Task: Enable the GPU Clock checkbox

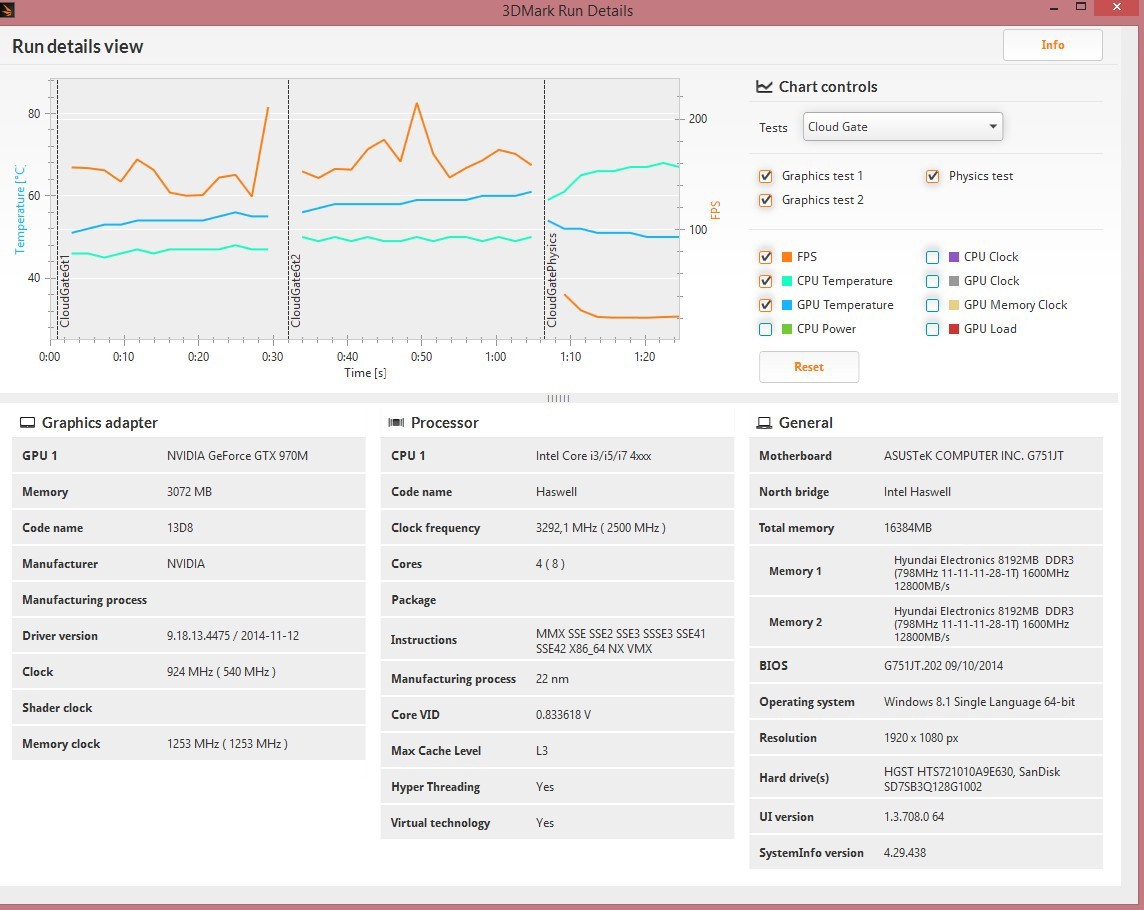Action: click(x=932, y=281)
